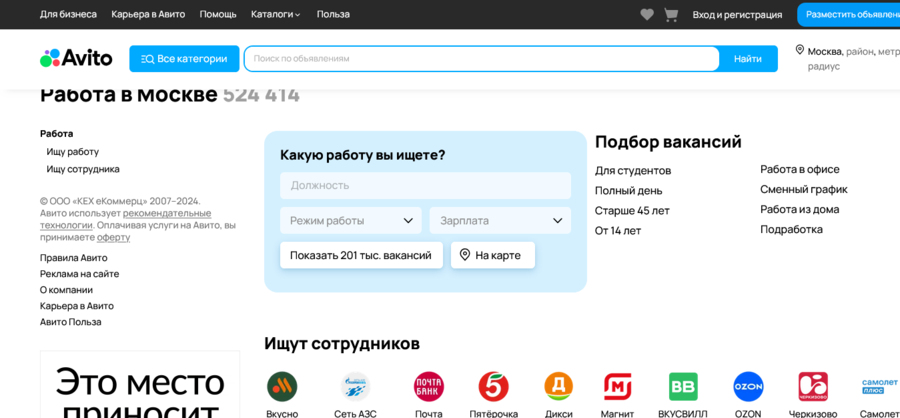The image size is (900, 418).
Task: Open Карьера в Авито sidebar link
Action: (x=76, y=306)
